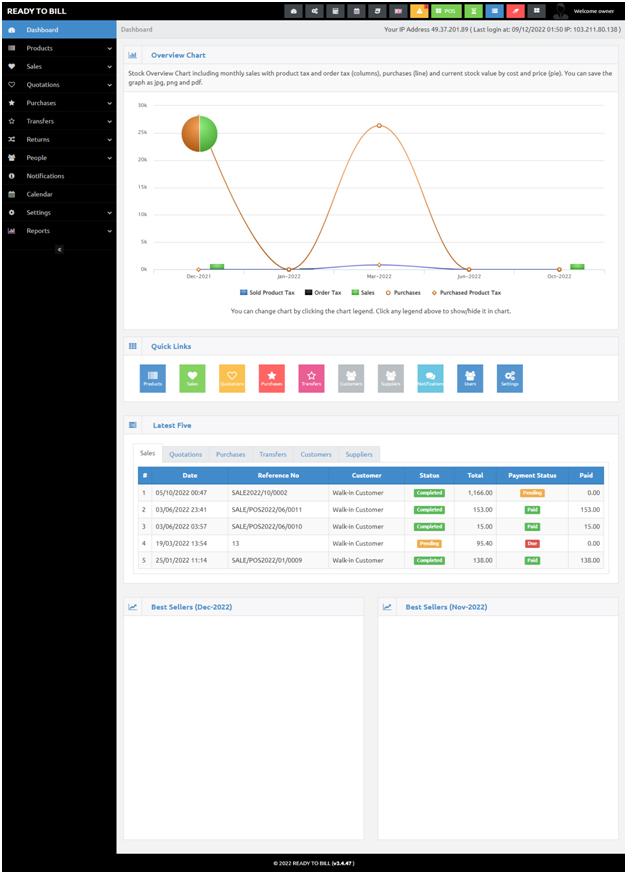Image resolution: width=627 pixels, height=874 pixels.
Task: Click reference SALE2022/10/0002 row
Action: coord(371,493)
